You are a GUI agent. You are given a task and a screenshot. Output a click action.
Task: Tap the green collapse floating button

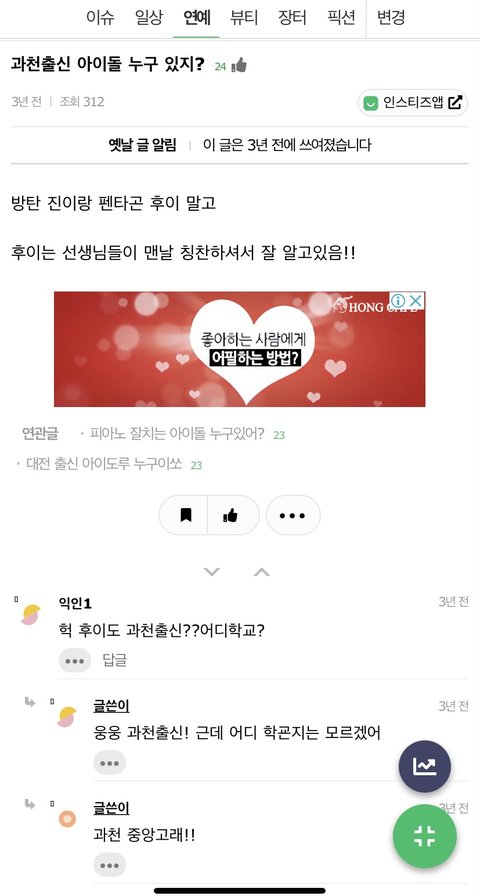tap(425, 836)
